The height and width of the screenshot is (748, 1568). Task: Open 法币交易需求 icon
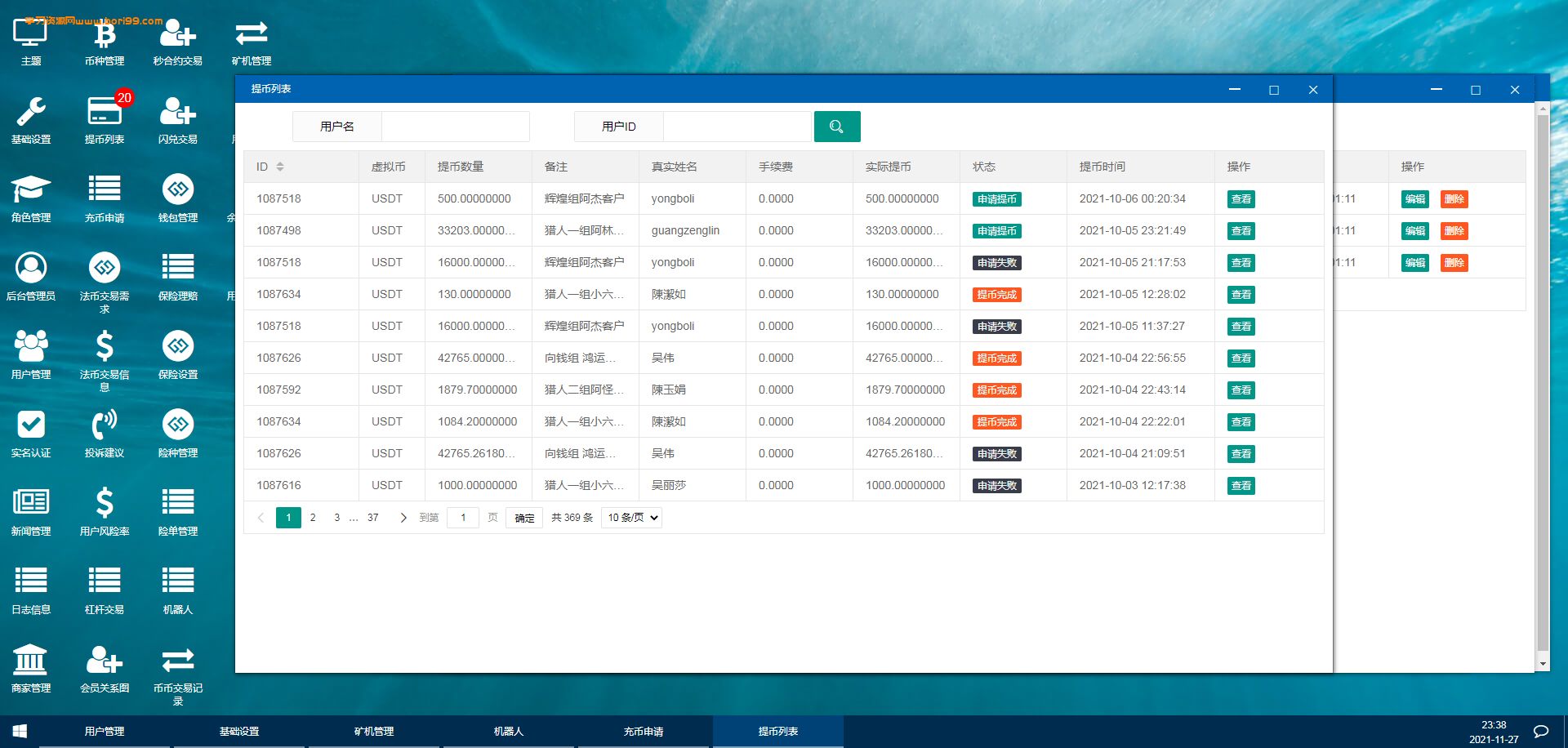point(105,282)
